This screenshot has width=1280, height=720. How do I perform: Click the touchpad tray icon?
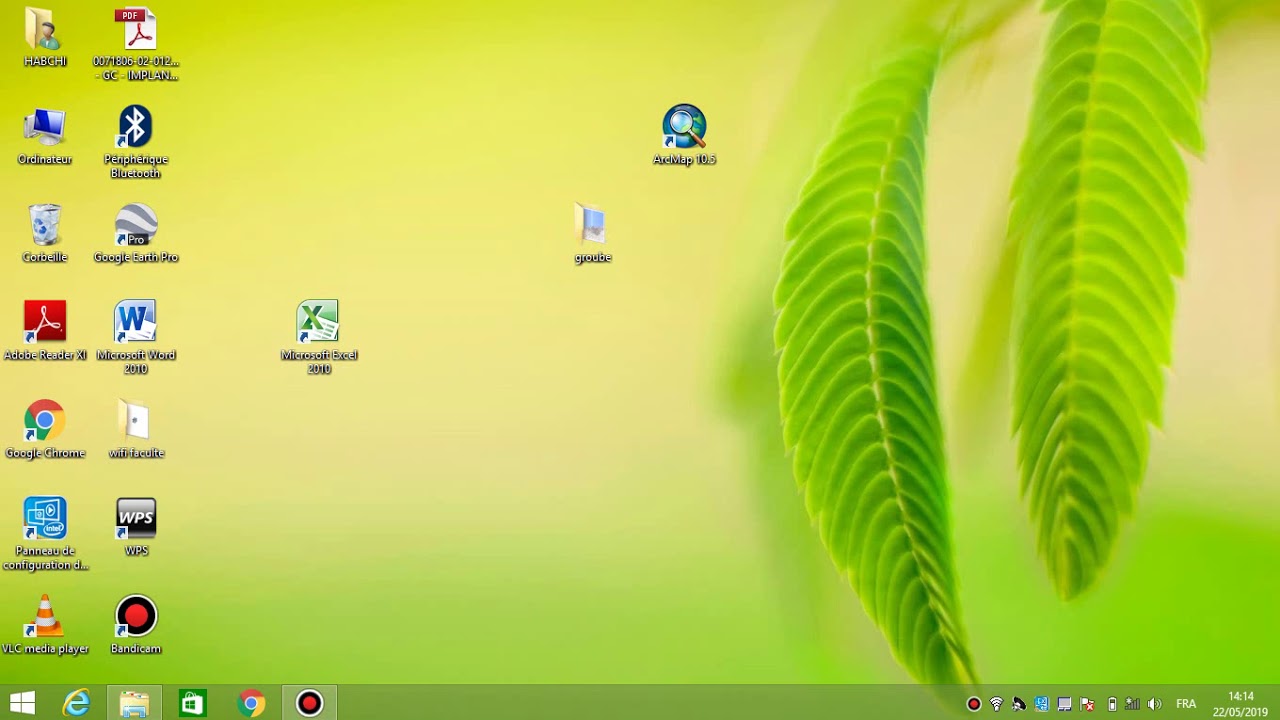pyautogui.click(x=1064, y=704)
